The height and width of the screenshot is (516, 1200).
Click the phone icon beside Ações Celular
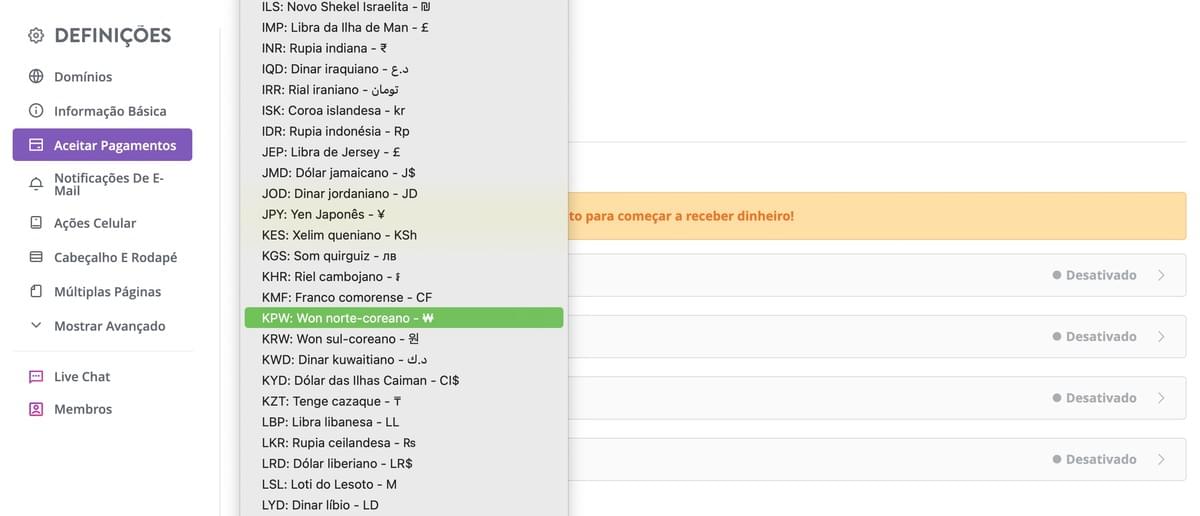36,223
